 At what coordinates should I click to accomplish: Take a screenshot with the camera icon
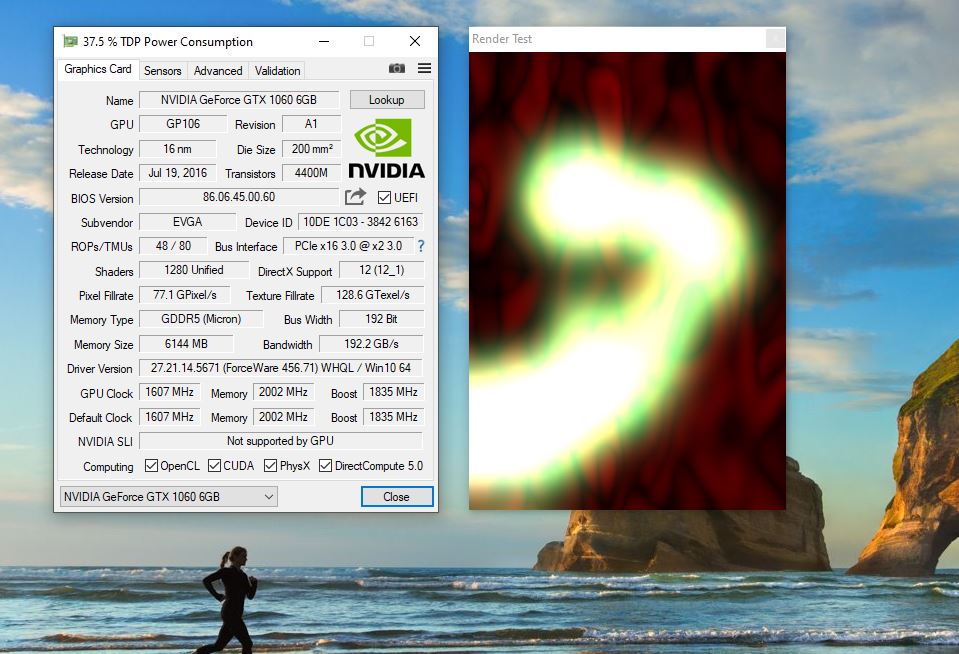(397, 68)
